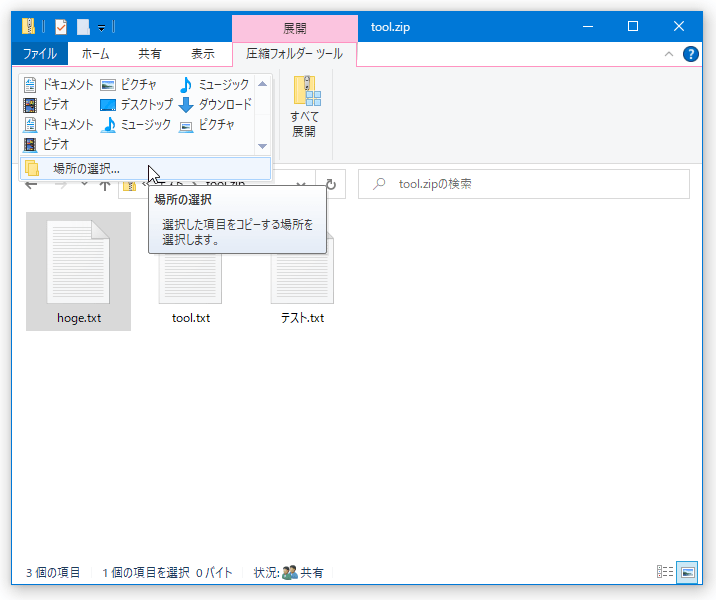Switch to details view in status bar

[x=664, y=572]
